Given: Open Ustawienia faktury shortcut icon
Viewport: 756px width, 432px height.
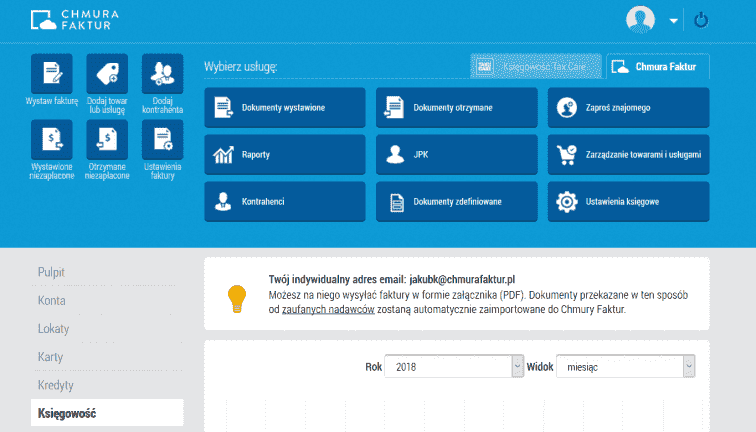Looking at the screenshot, I should click(x=162, y=139).
